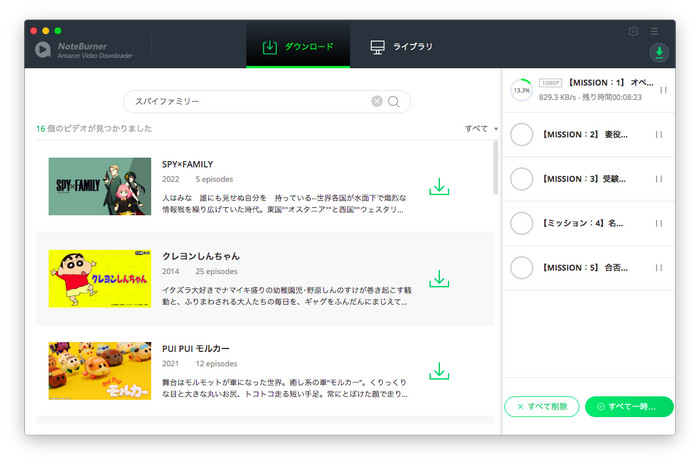The height and width of the screenshot is (464, 700).
Task: Click the PUI PUI モルカー title text
Action: pos(196,348)
